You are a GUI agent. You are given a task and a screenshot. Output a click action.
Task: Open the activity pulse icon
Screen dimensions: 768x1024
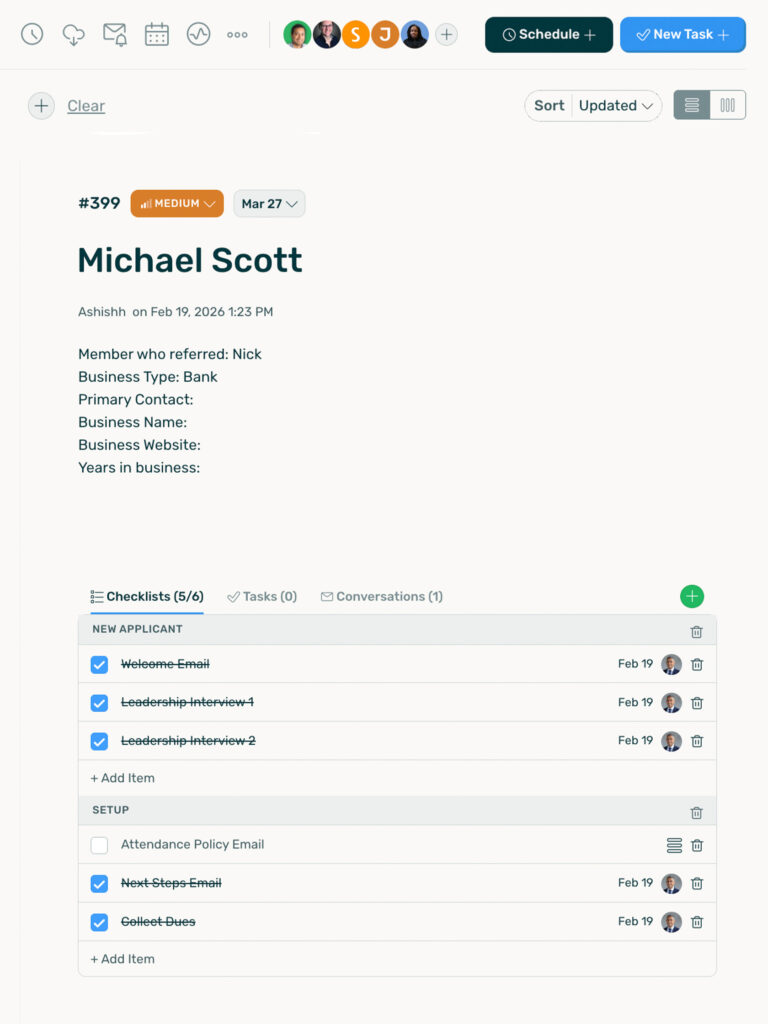[x=198, y=34]
